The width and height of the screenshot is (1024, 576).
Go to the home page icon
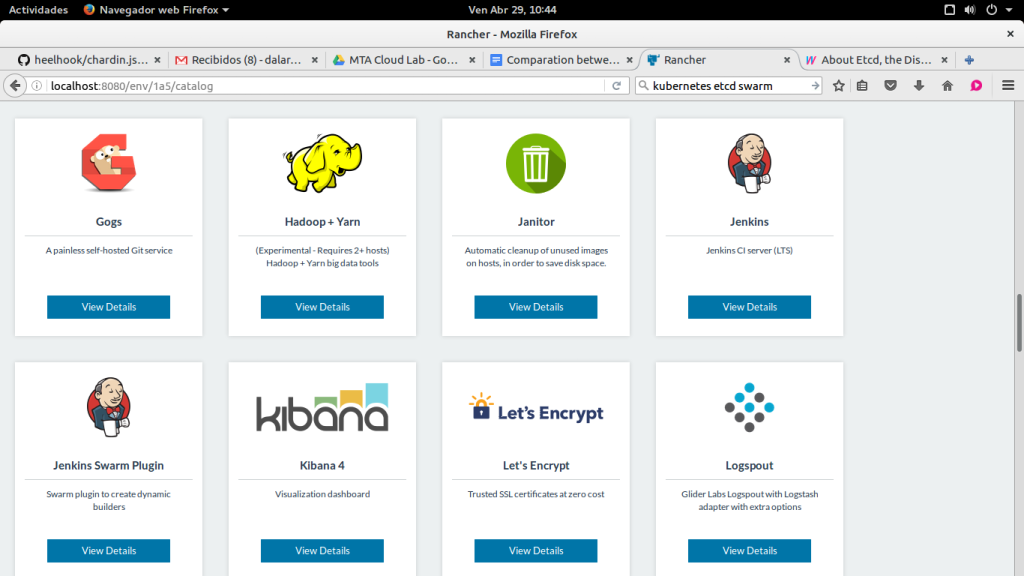(x=947, y=86)
